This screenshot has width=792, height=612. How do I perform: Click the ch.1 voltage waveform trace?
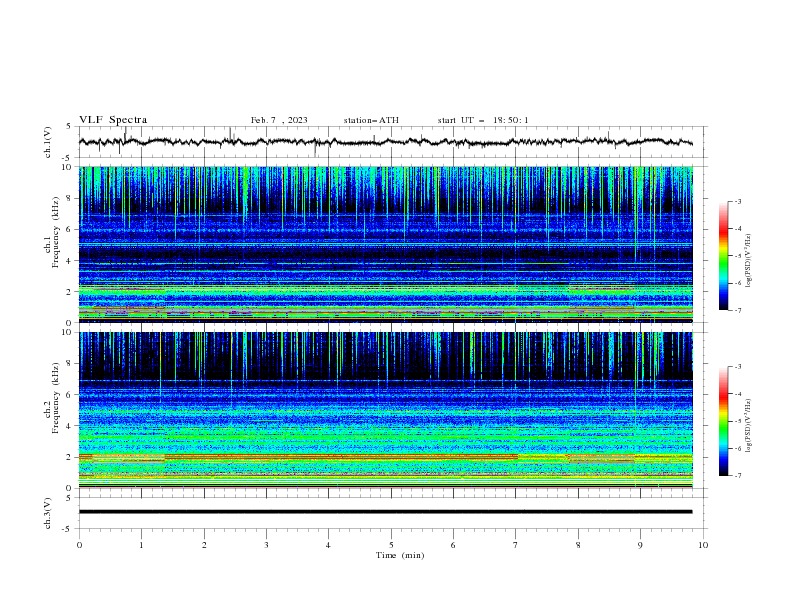pyautogui.click(x=385, y=142)
